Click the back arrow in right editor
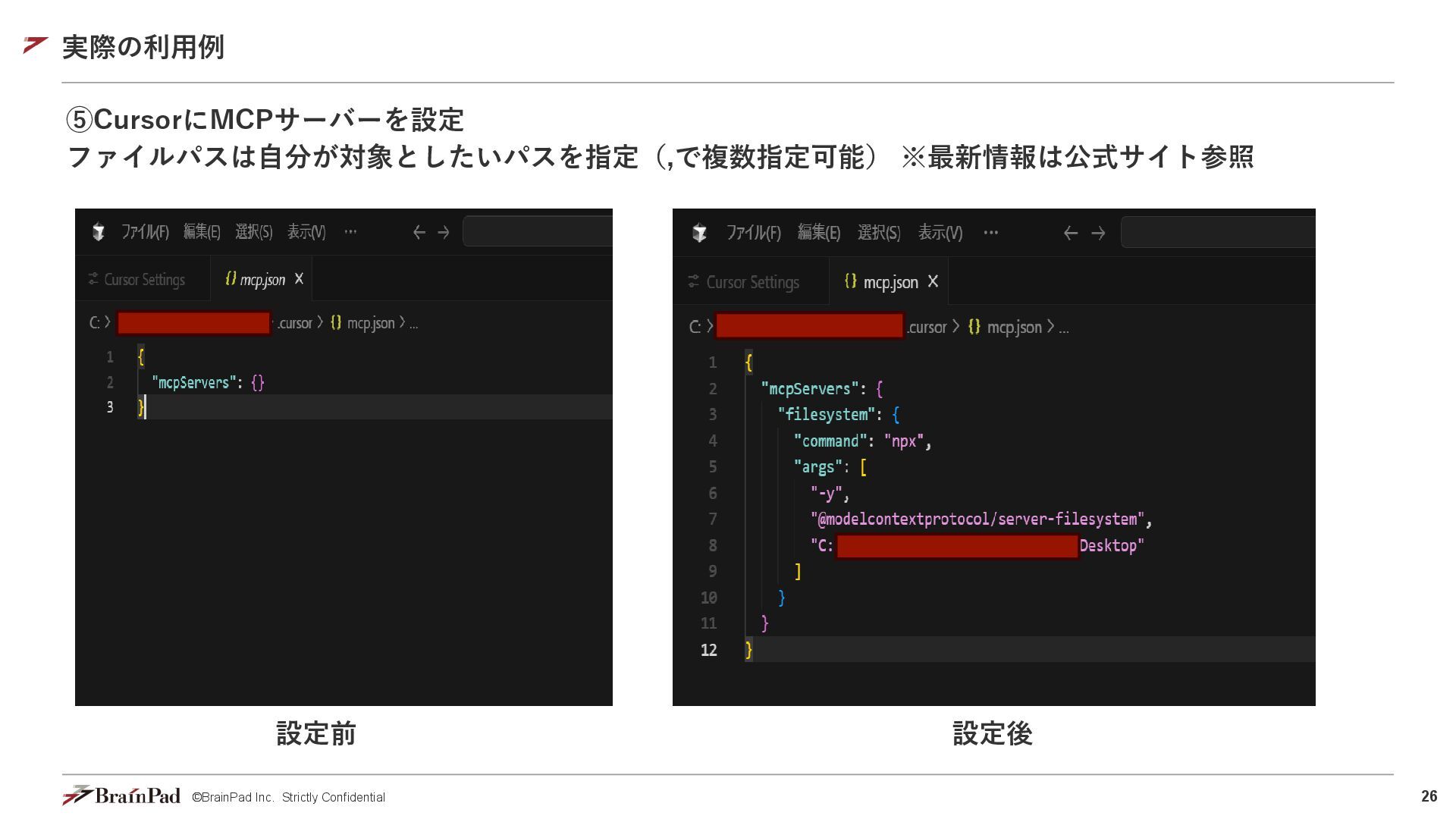 (1070, 233)
